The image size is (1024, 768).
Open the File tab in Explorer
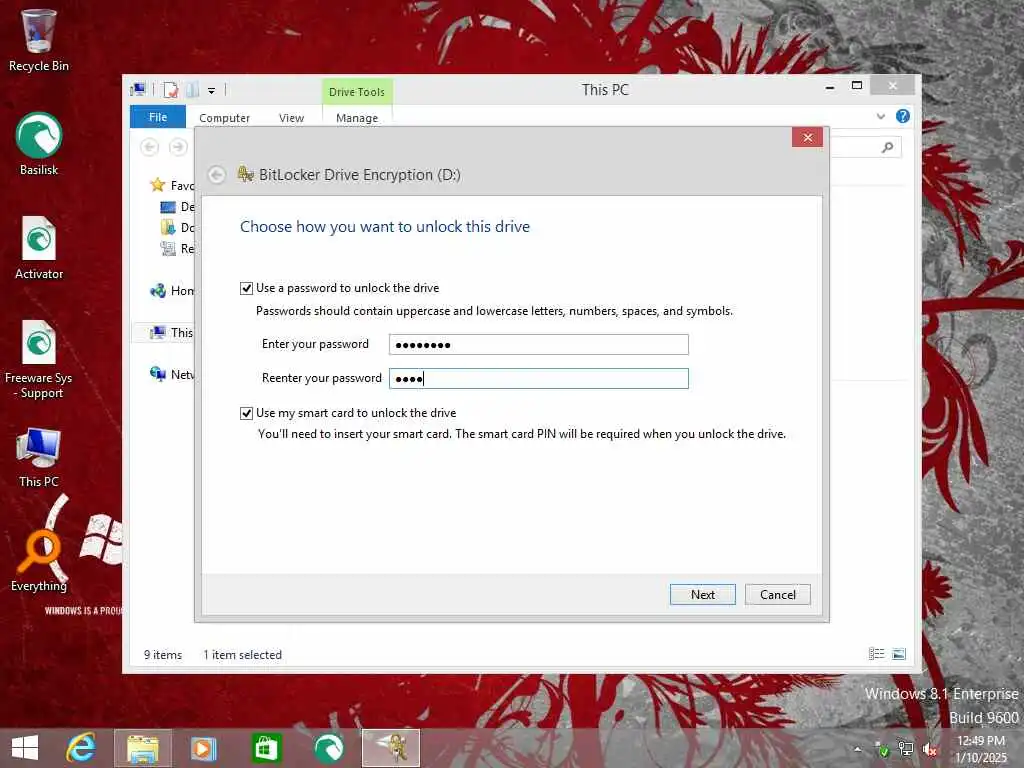pyautogui.click(x=158, y=117)
